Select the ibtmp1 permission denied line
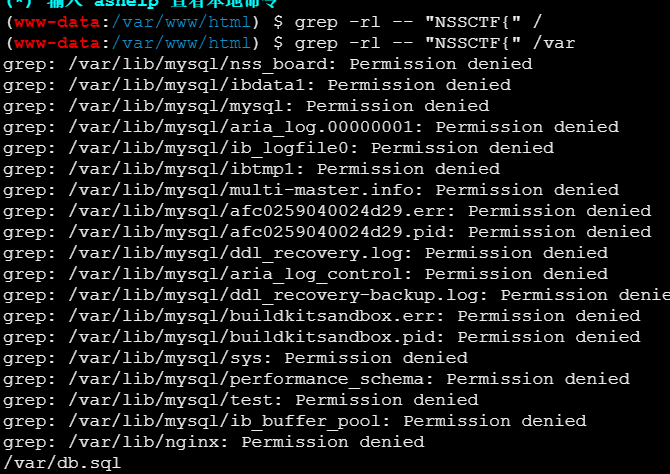This screenshot has height=474, width=670. 252,169
